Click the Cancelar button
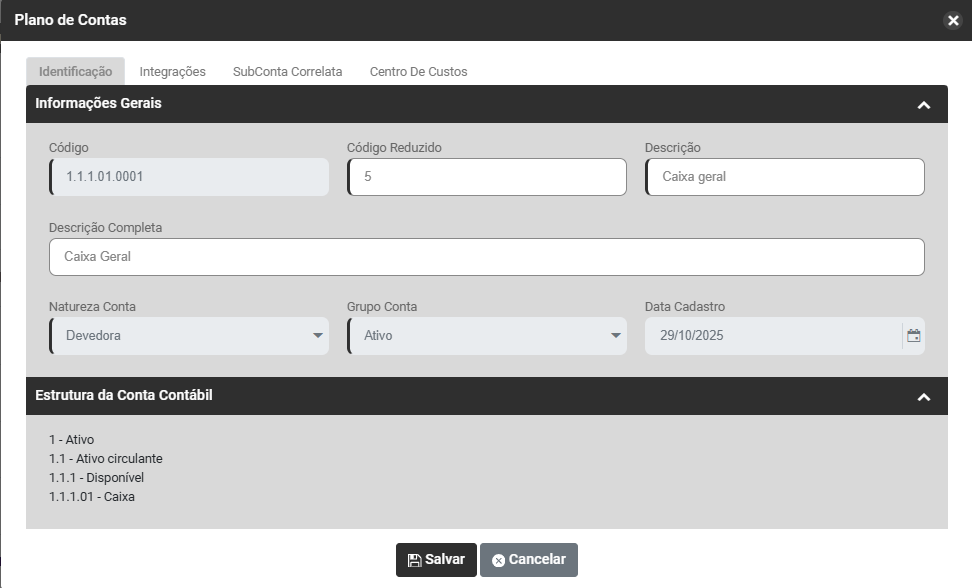The image size is (972, 588). [528, 560]
